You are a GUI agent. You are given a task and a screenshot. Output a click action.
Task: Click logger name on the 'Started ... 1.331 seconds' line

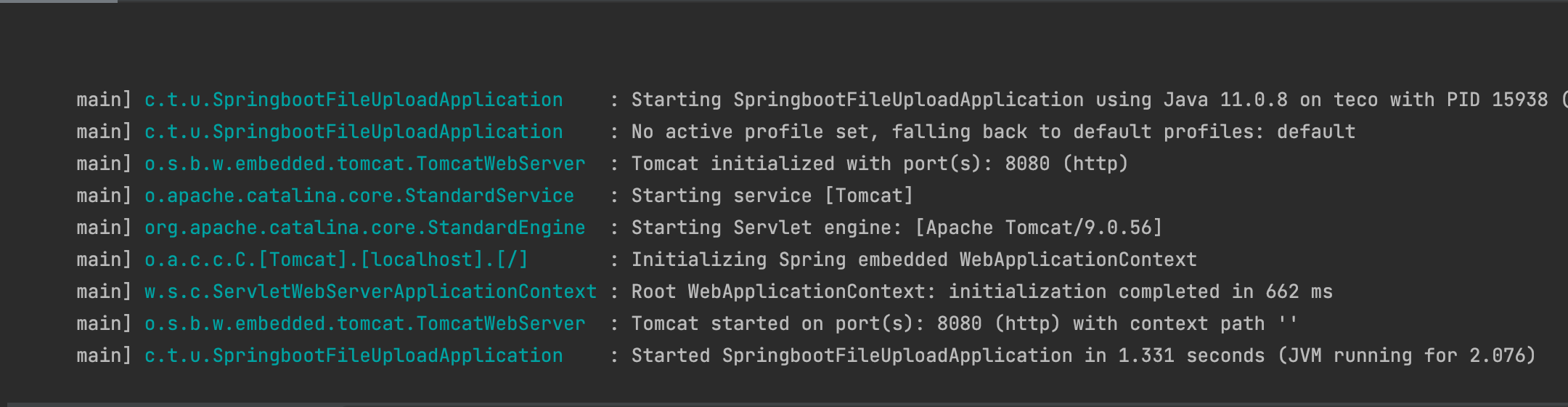(x=354, y=355)
